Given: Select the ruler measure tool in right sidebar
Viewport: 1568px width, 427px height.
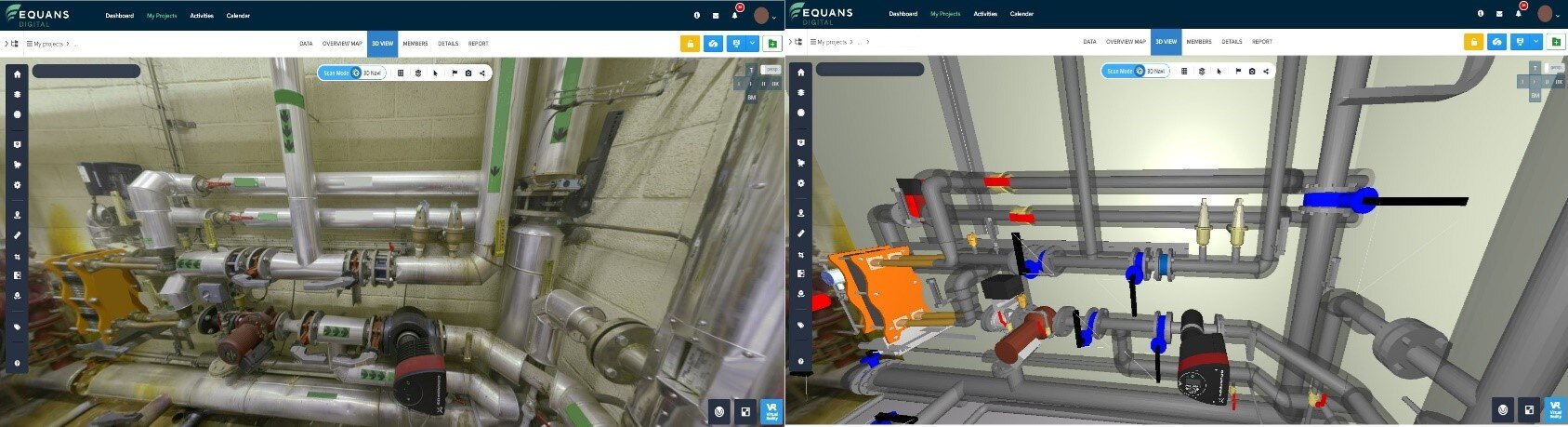Looking at the screenshot, I should pos(800,235).
